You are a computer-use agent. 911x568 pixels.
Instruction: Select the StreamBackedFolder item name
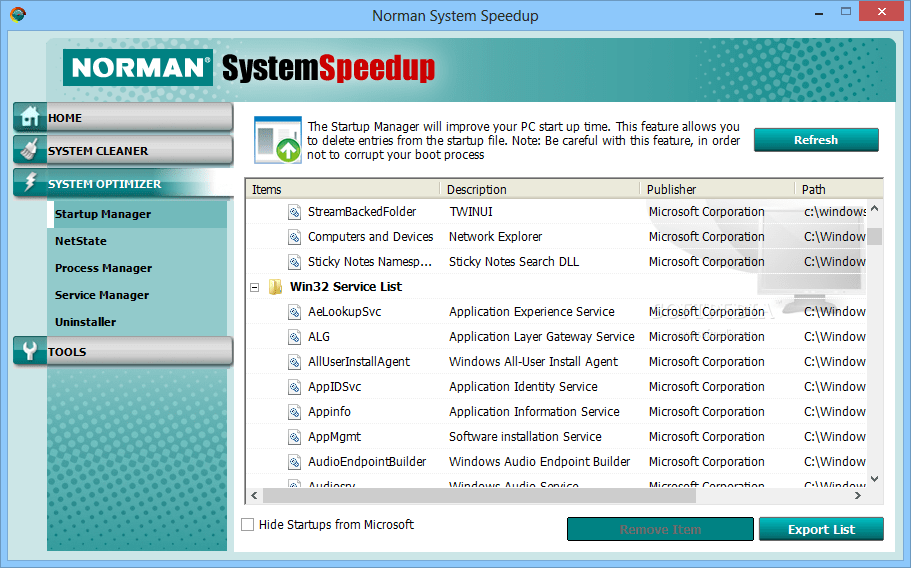[x=362, y=212]
